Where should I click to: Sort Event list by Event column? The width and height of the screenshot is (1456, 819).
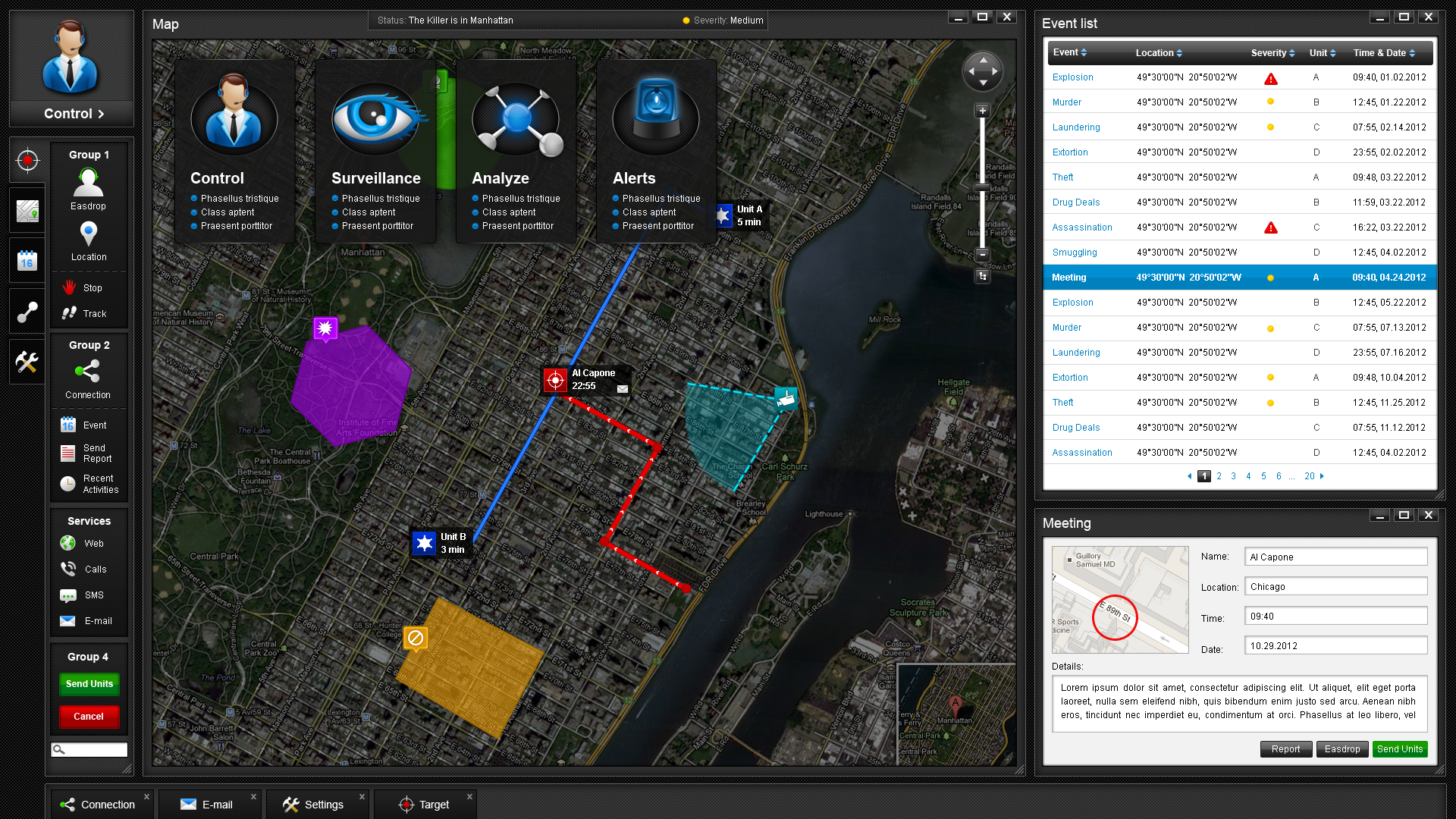[1070, 52]
